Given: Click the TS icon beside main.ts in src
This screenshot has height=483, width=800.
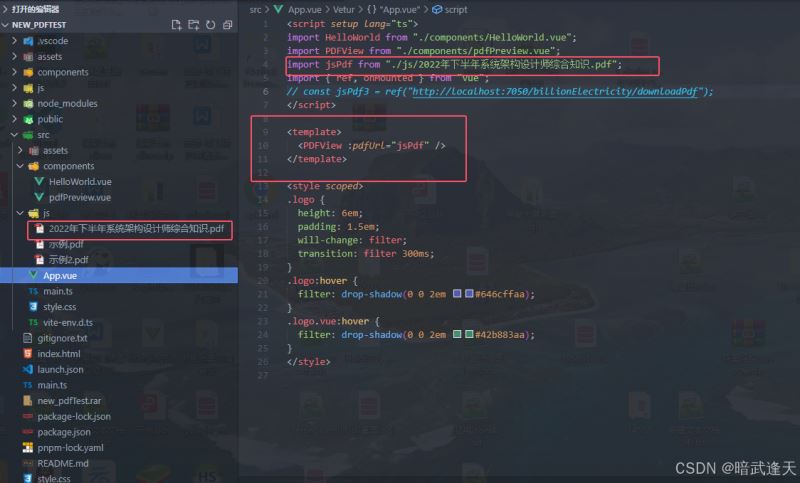Looking at the screenshot, I should coord(33,291).
